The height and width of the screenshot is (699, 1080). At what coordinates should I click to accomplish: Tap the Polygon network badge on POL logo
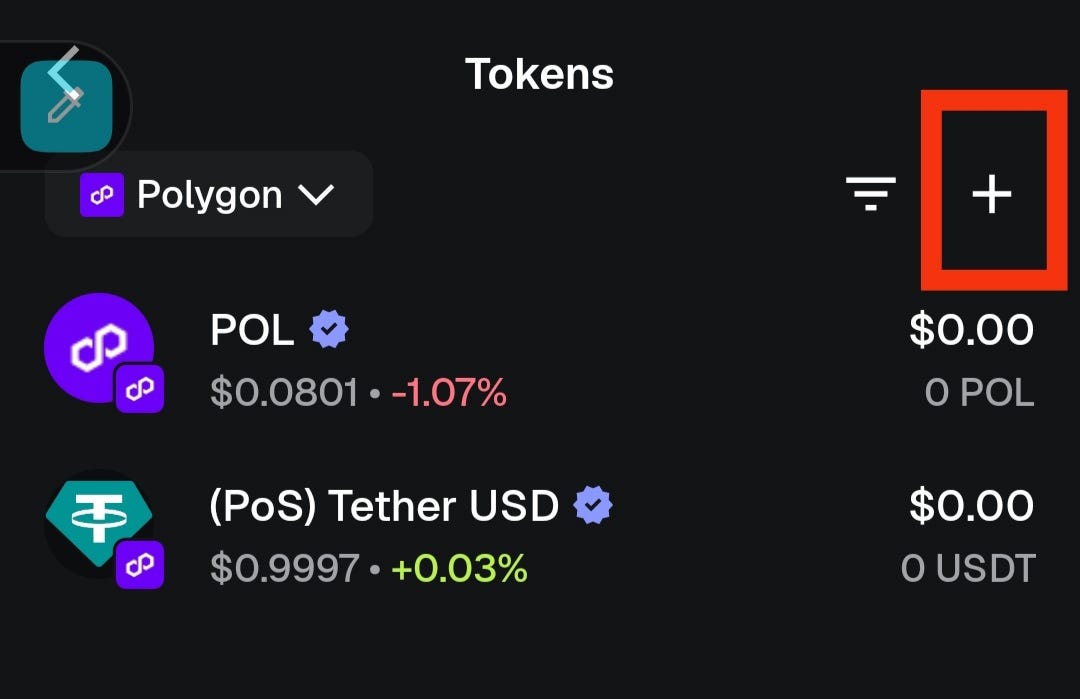coord(140,389)
